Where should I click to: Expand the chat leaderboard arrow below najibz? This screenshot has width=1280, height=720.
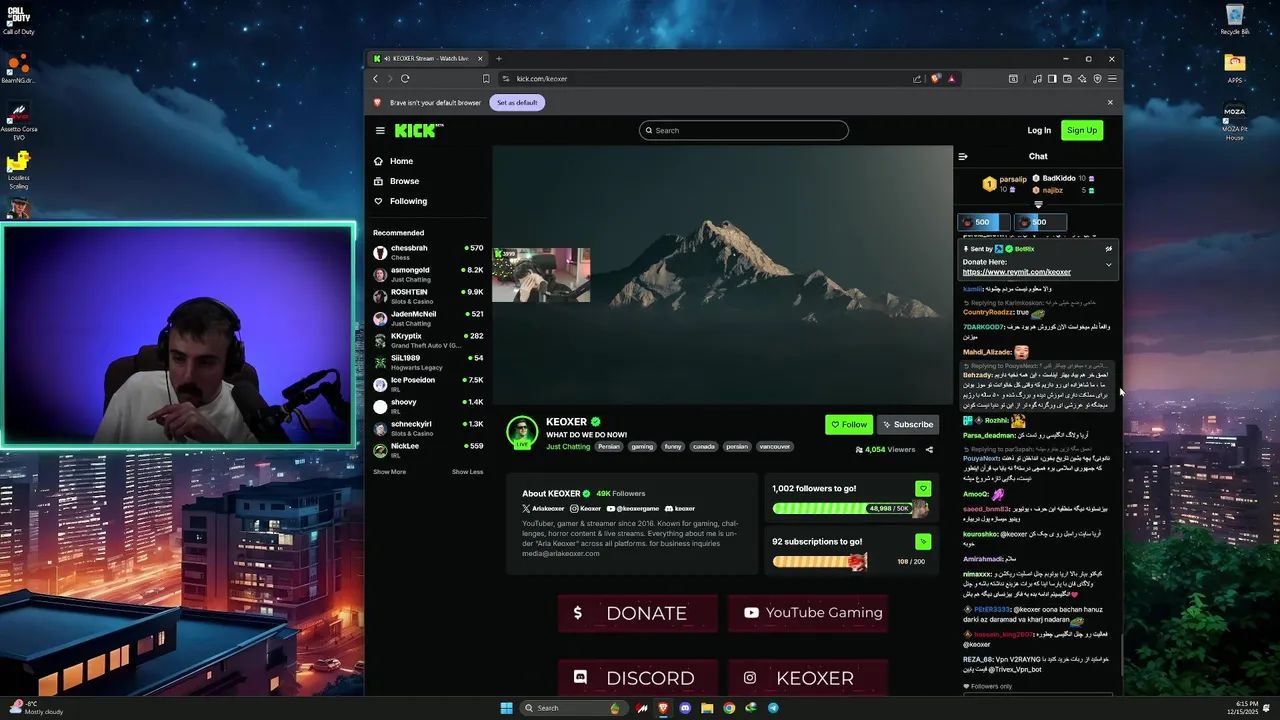(1038, 204)
